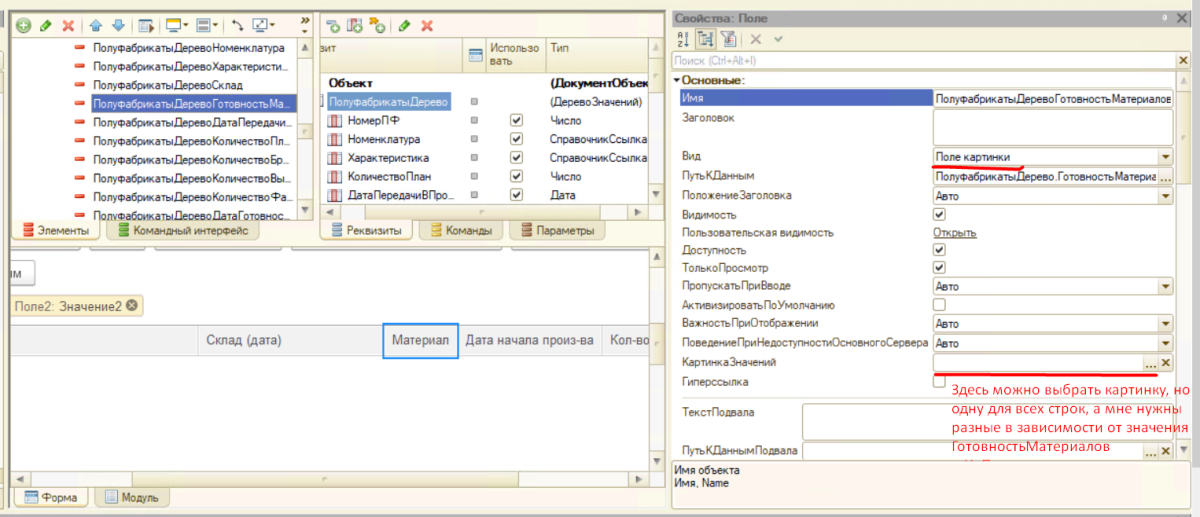Clear the properties search field with X

pyautogui.click(x=1164, y=61)
